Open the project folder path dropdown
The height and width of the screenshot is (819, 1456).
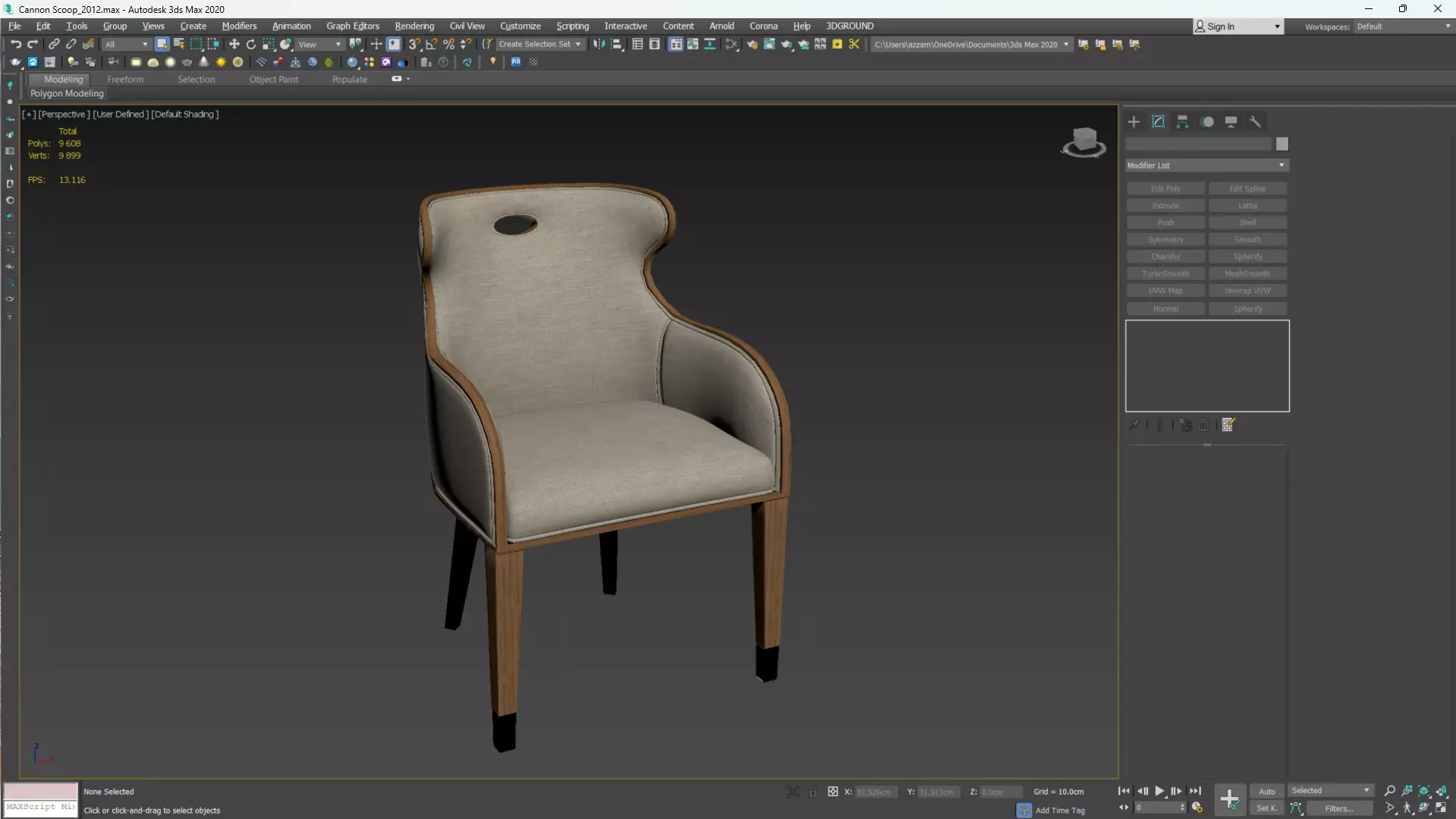pyautogui.click(x=971, y=44)
